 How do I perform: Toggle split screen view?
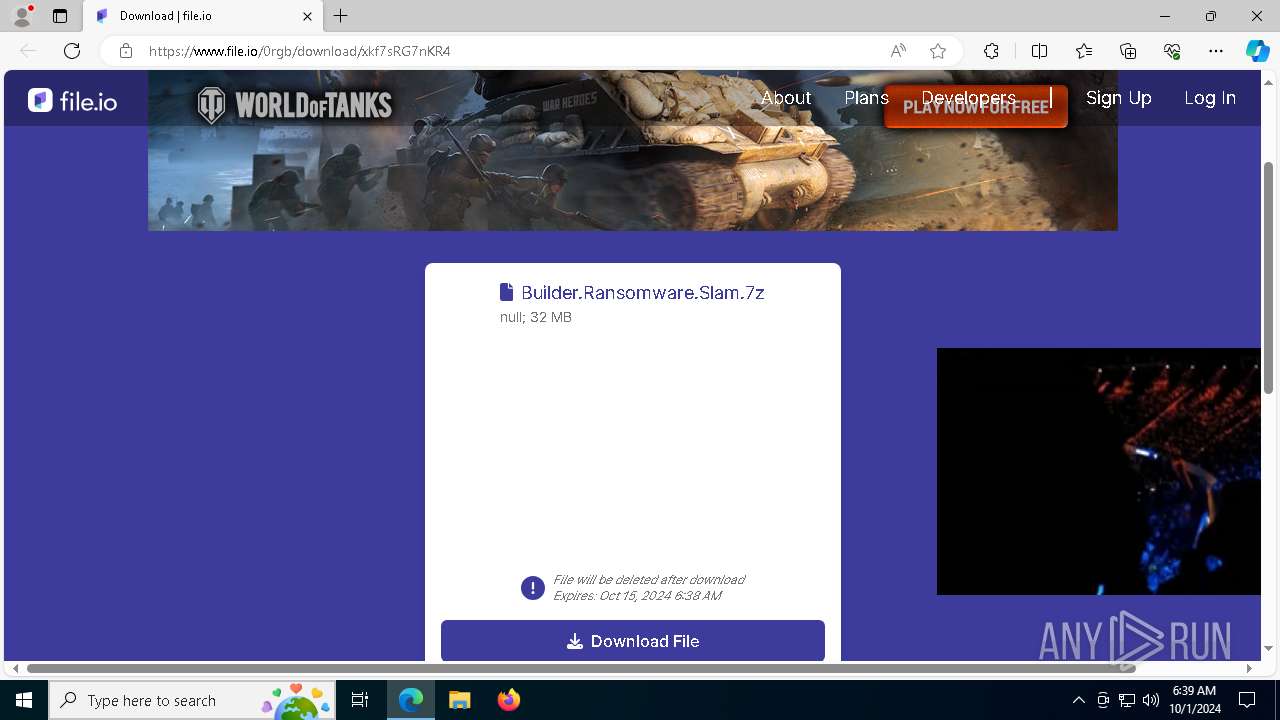click(x=1039, y=51)
